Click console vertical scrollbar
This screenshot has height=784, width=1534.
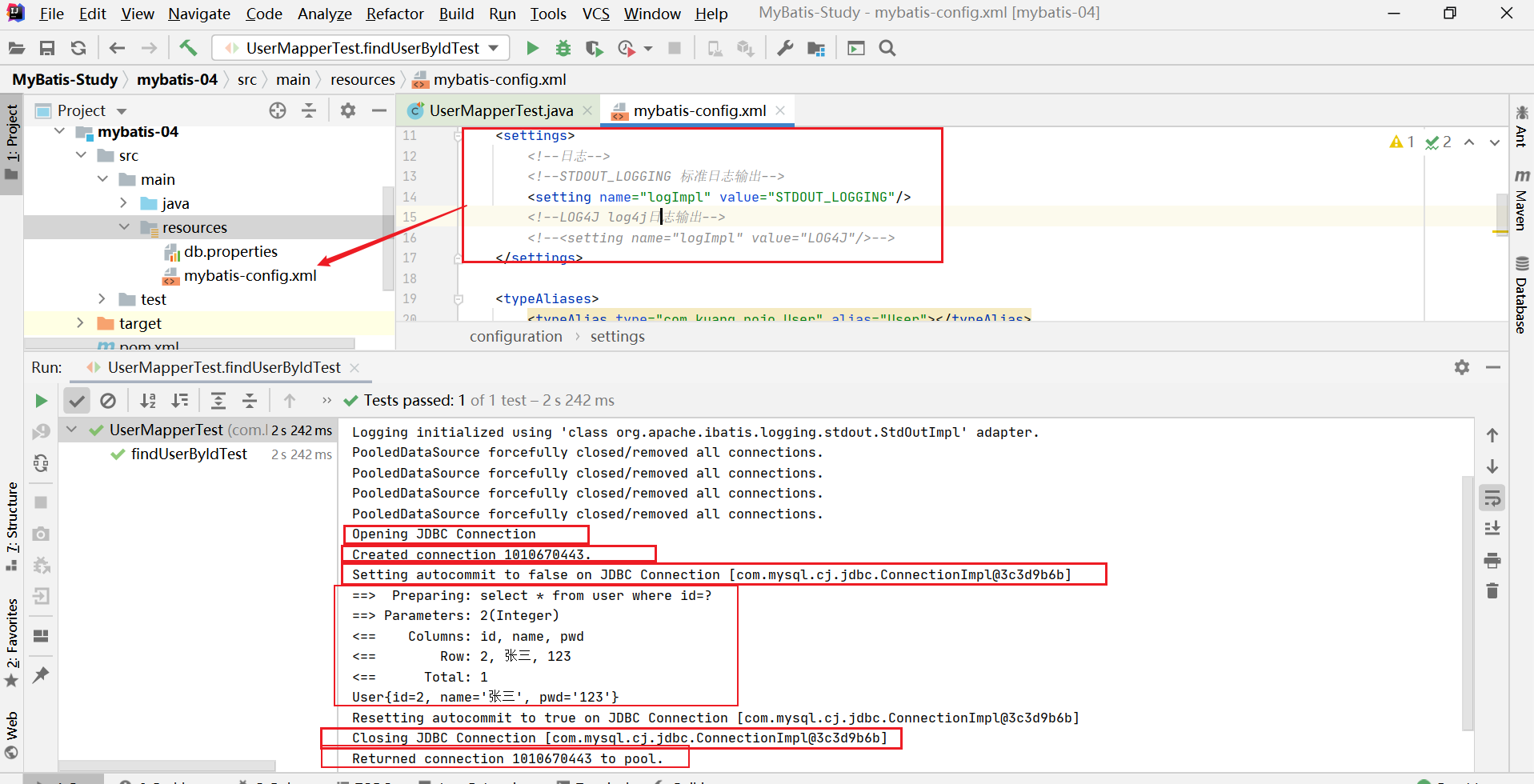point(1468,603)
